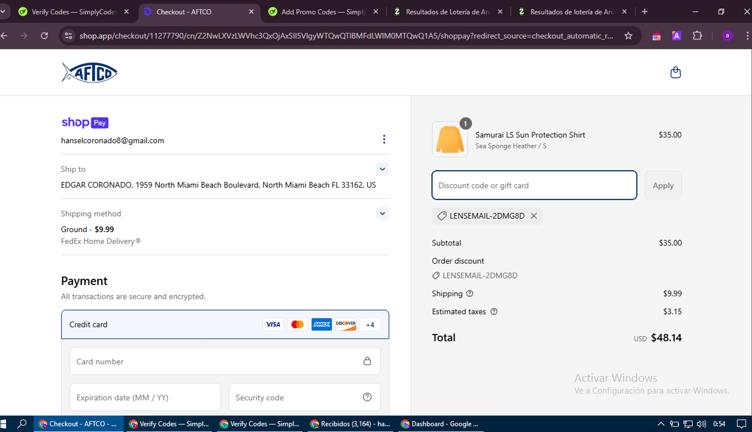Open the Checkout - AFTCO taskbar window

(x=77, y=424)
